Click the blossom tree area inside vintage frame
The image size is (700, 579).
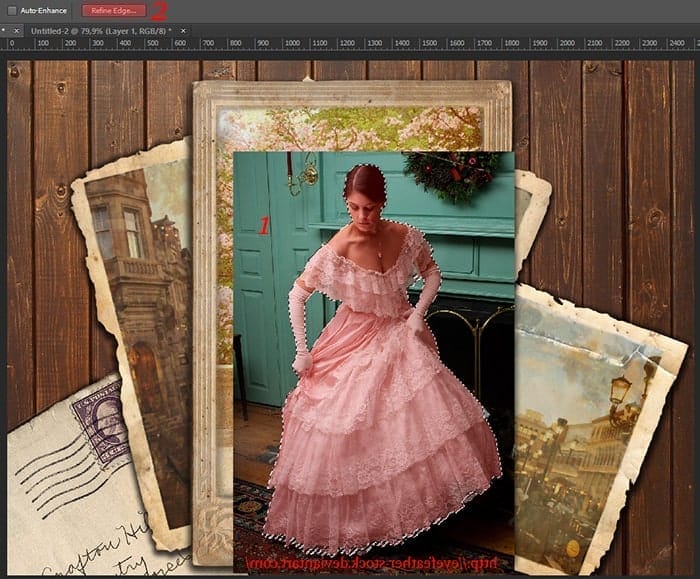click(x=348, y=128)
